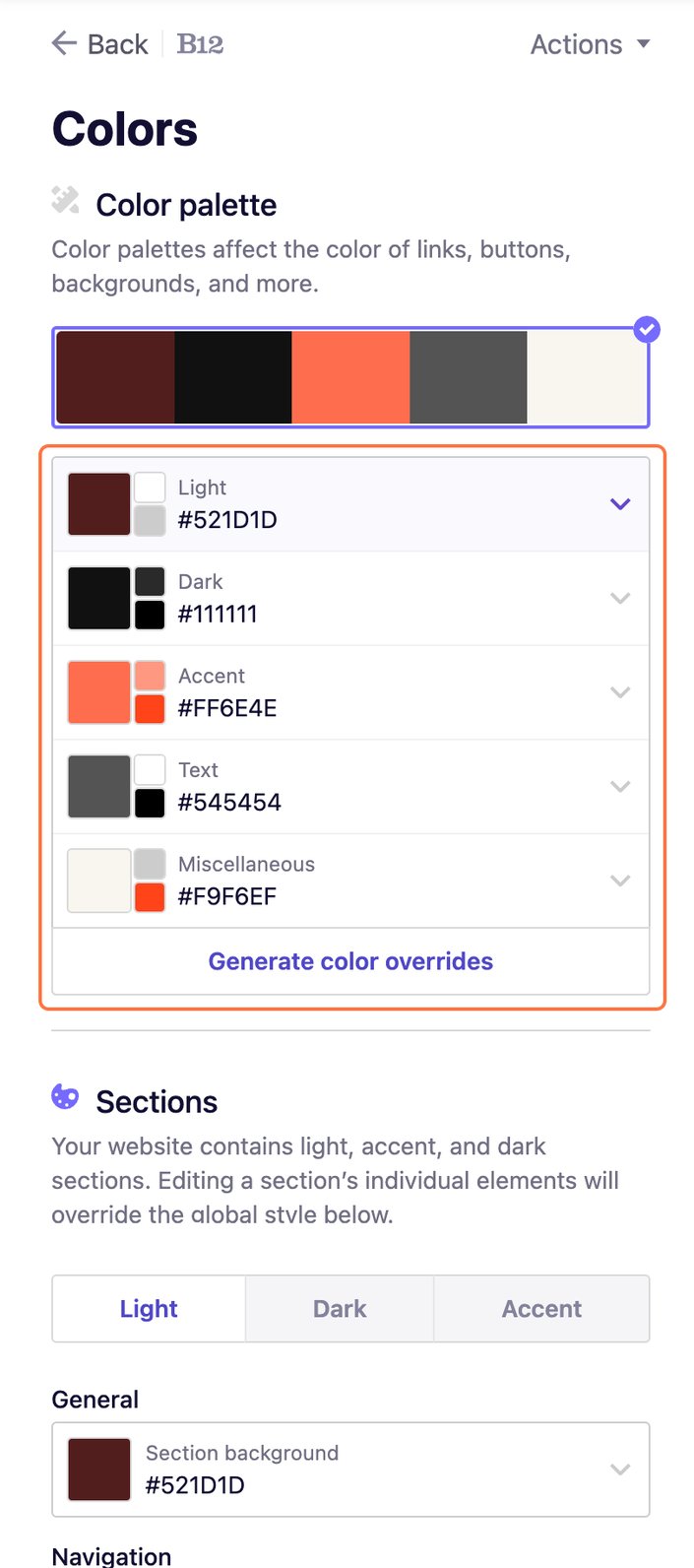Expand the Dark #111111 color options
The image size is (694, 1568).
[x=620, y=598]
